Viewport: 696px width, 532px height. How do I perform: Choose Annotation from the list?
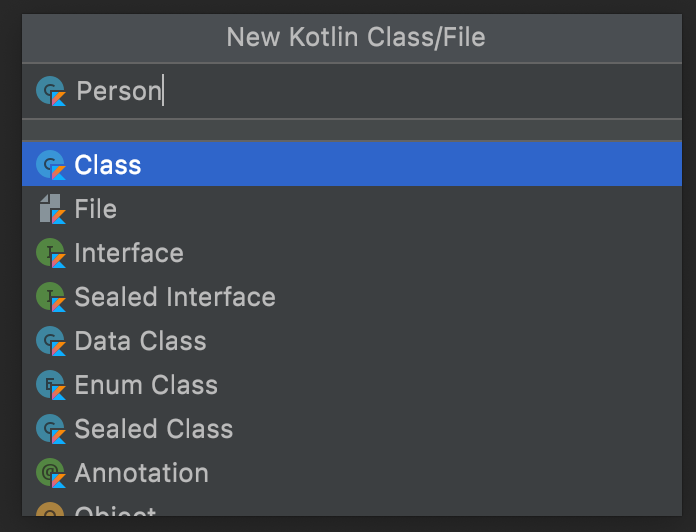coord(352,472)
